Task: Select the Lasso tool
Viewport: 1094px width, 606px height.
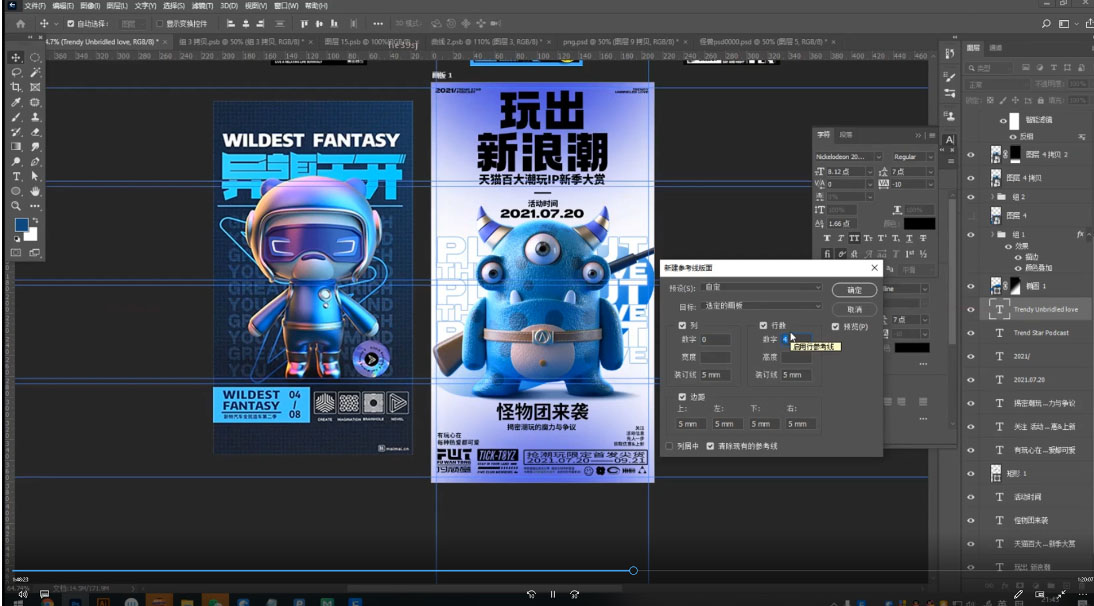Action: click(x=15, y=73)
